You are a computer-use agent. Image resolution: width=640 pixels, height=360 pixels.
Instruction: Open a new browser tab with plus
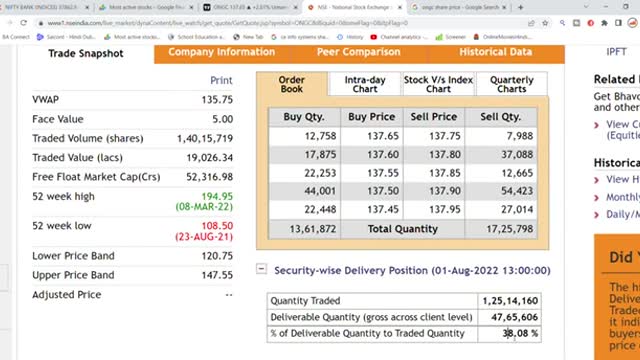[520, 7]
